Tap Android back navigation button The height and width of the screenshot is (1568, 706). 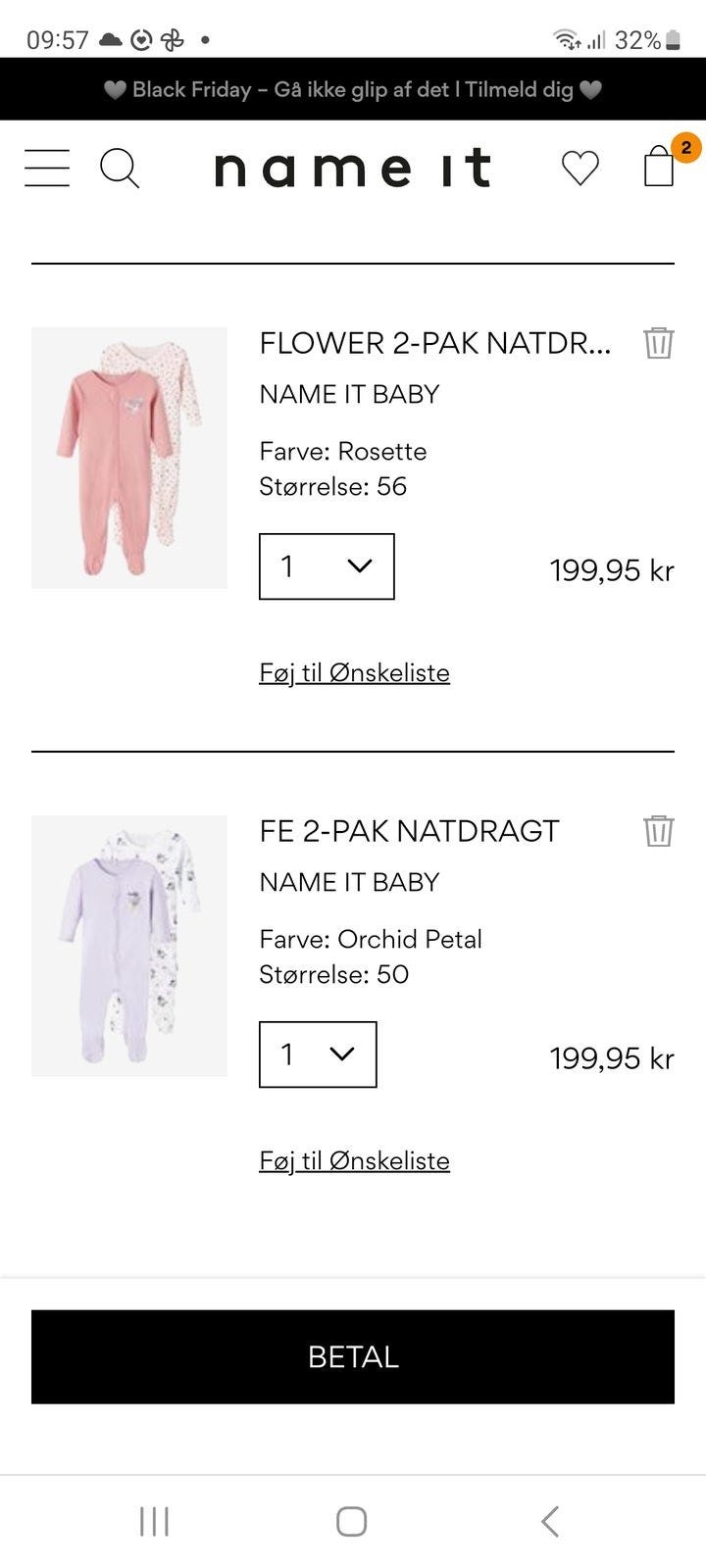(x=550, y=1521)
